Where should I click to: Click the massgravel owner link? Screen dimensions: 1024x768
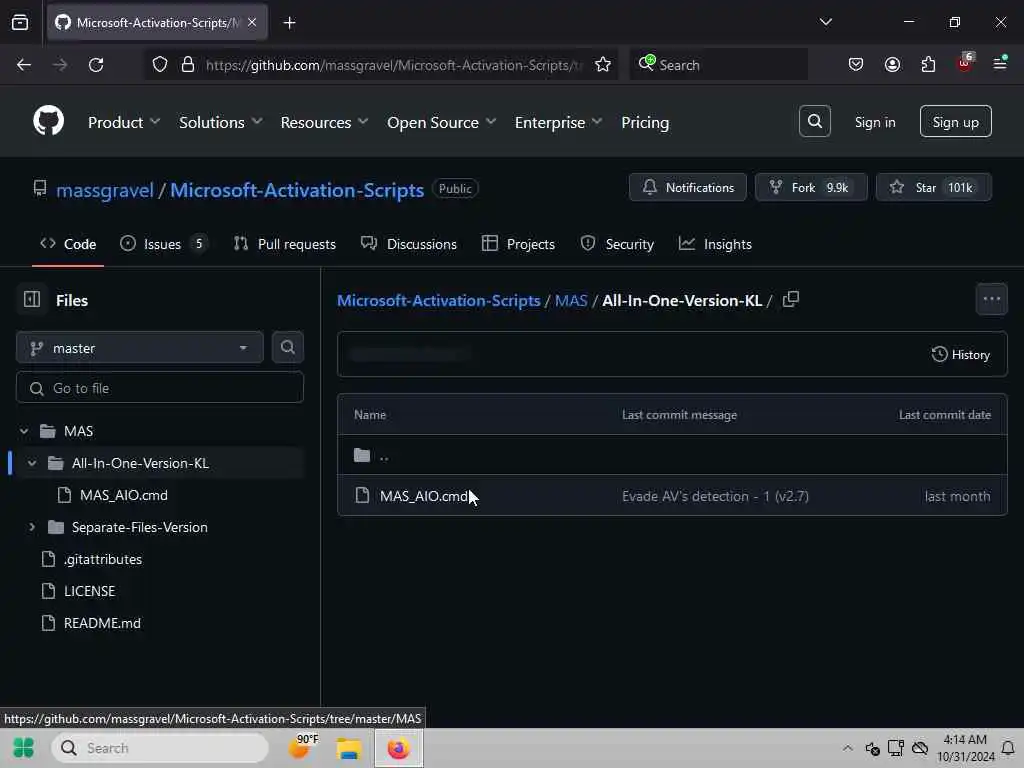click(105, 190)
